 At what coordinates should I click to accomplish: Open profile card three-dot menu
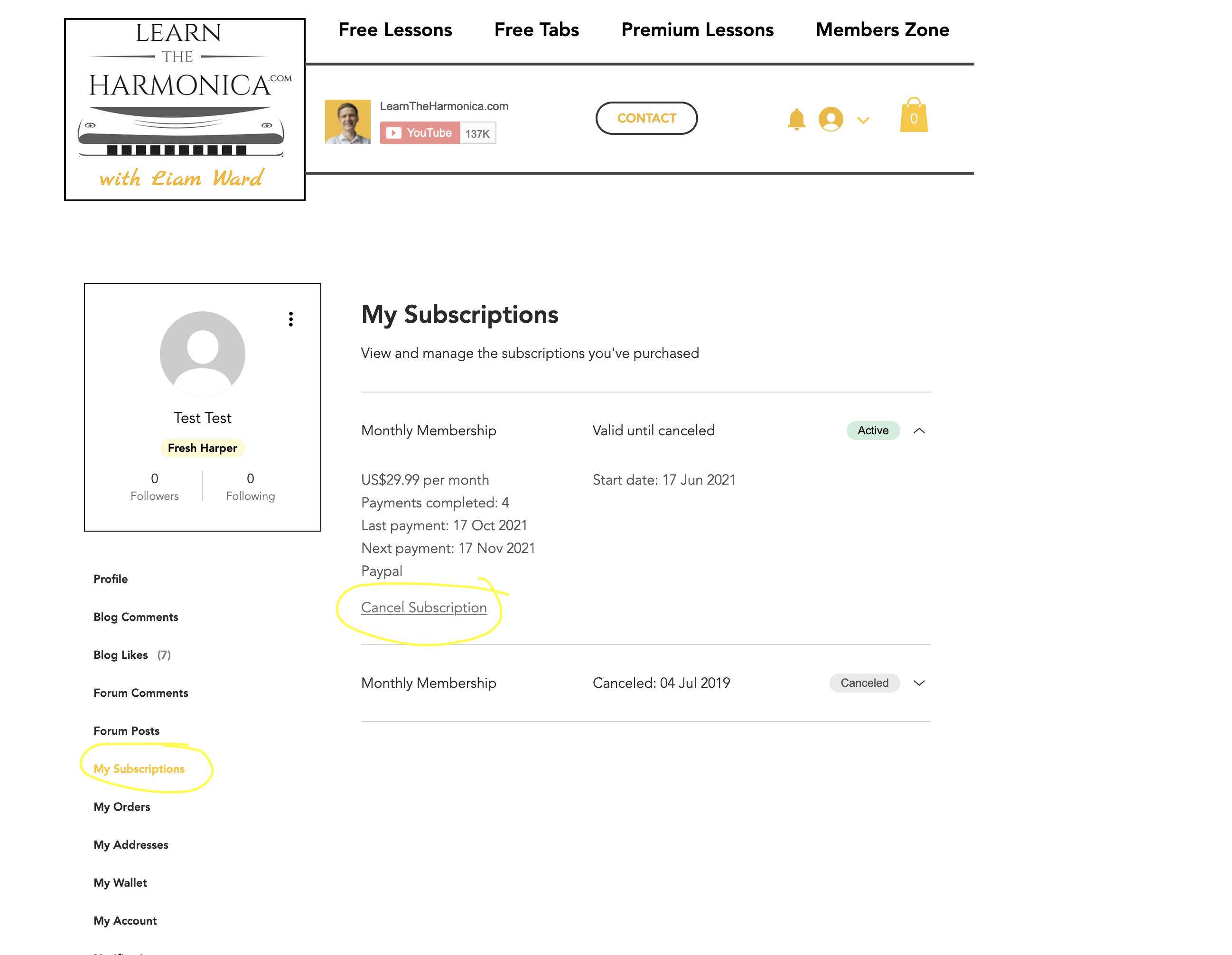[x=290, y=319]
